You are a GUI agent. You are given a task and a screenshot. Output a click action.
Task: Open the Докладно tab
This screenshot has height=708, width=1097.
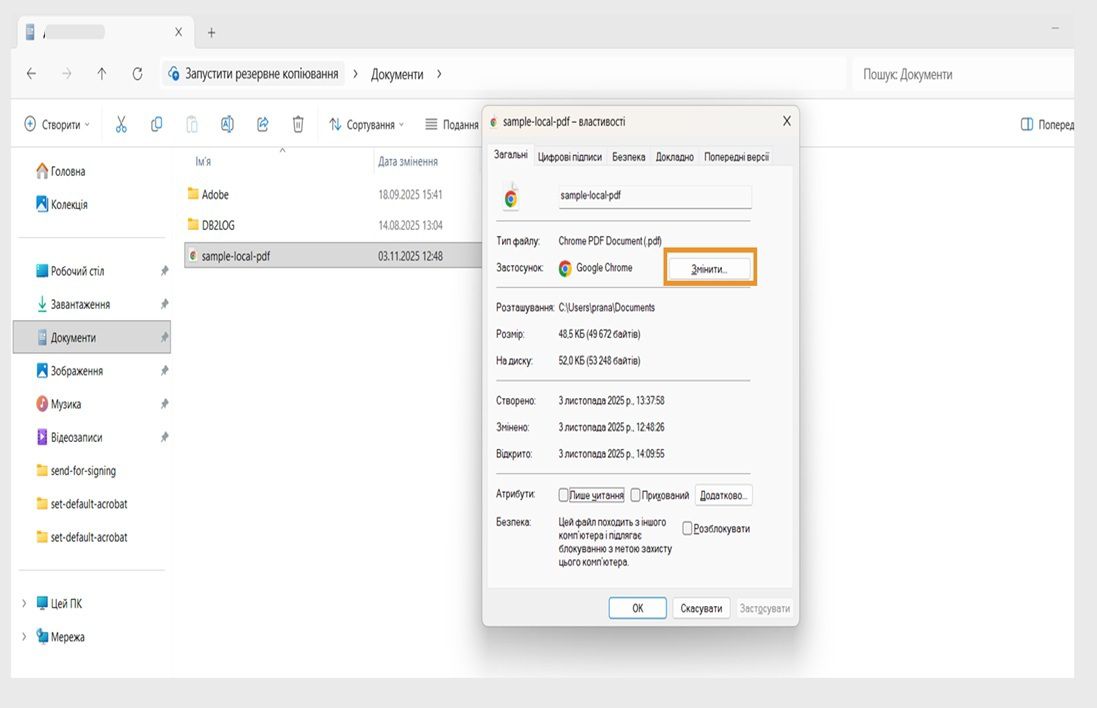(x=674, y=157)
